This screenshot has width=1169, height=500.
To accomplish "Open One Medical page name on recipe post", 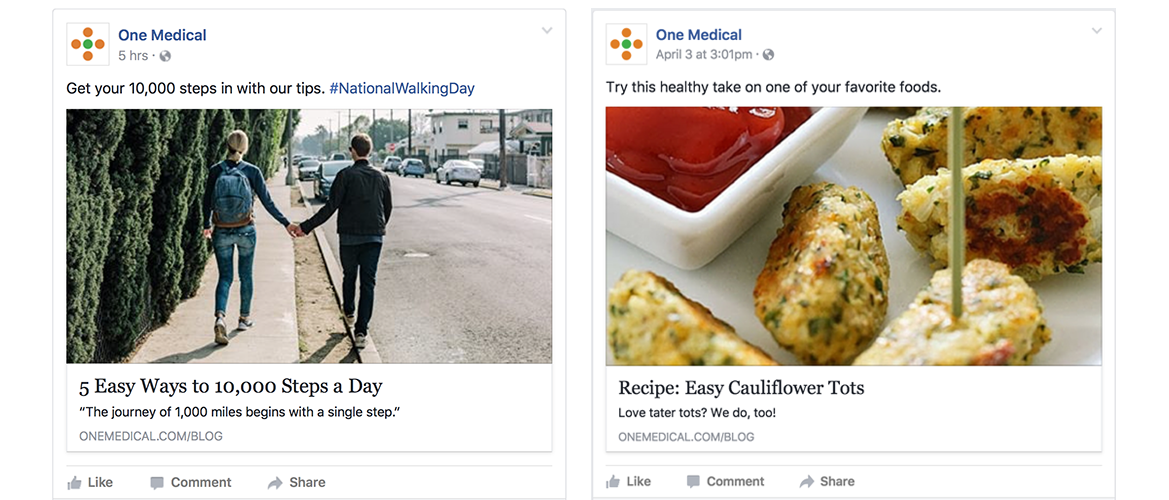I will point(699,35).
